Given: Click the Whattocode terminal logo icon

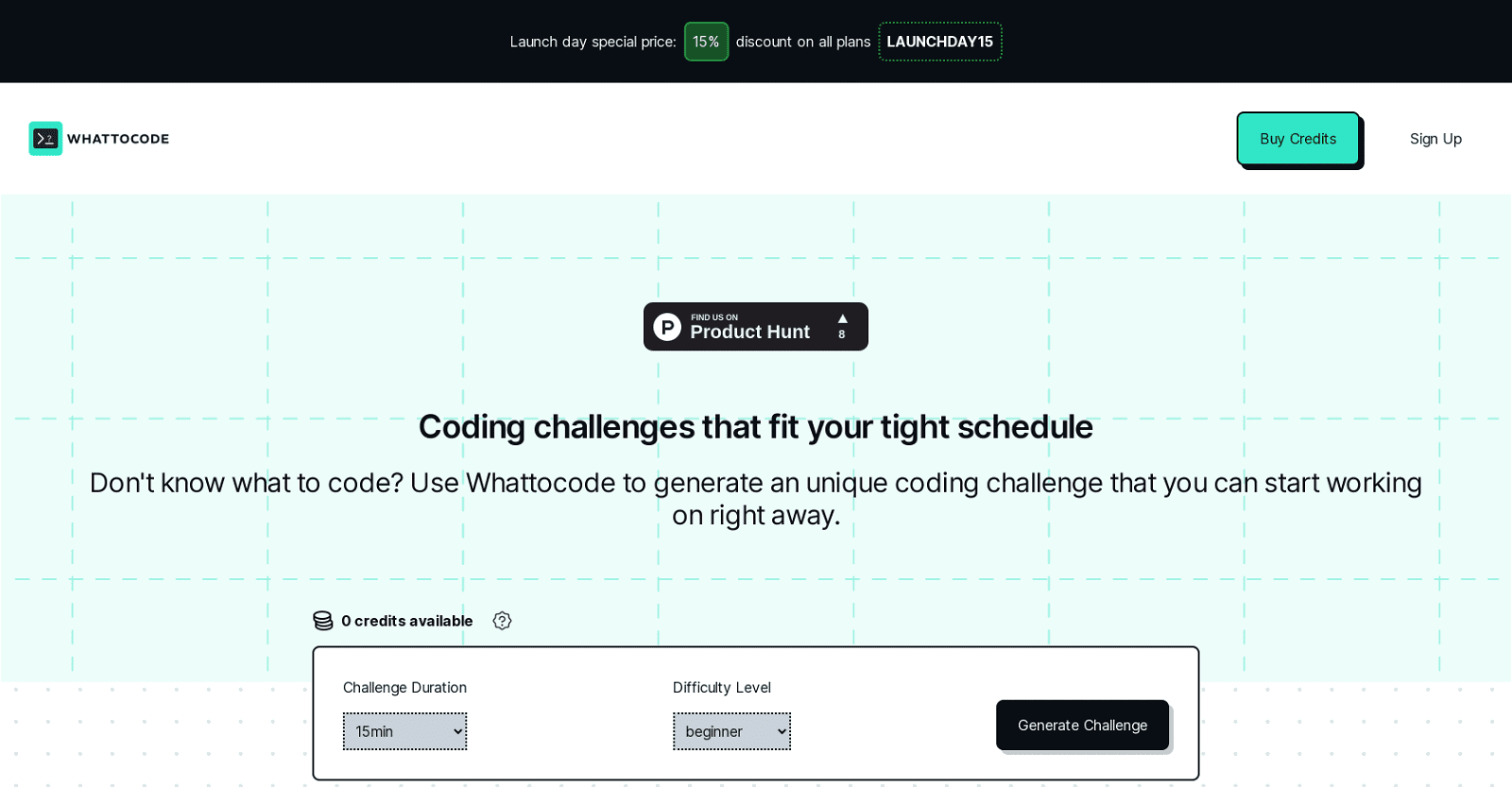Looking at the screenshot, I should 45,139.
